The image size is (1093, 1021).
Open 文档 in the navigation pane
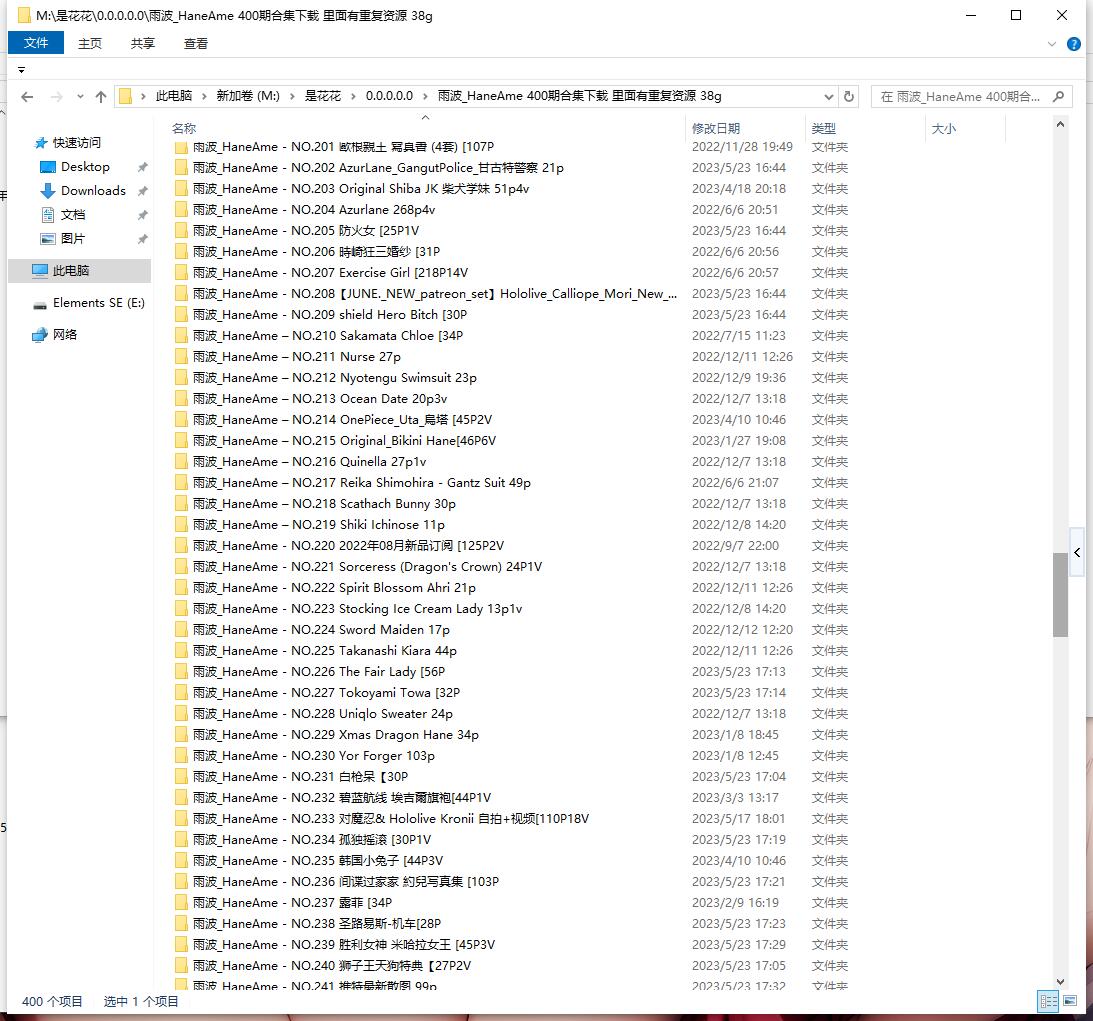[x=72, y=215]
